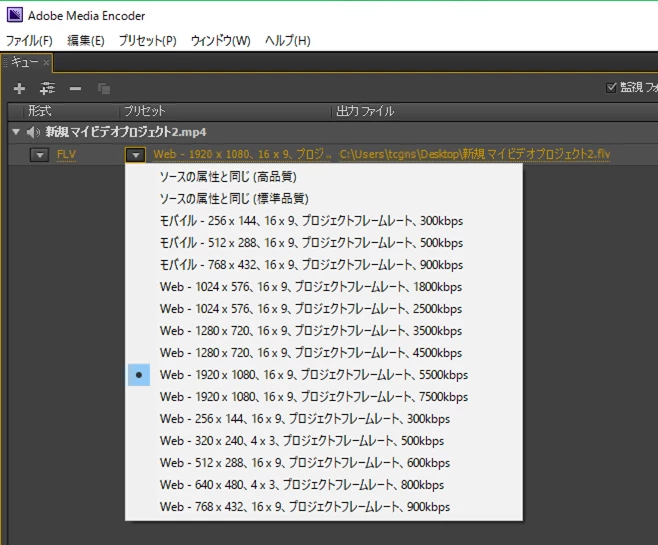Select Web - 256 x 144 300kbps preset
This screenshot has height=545, width=658.
324,419
